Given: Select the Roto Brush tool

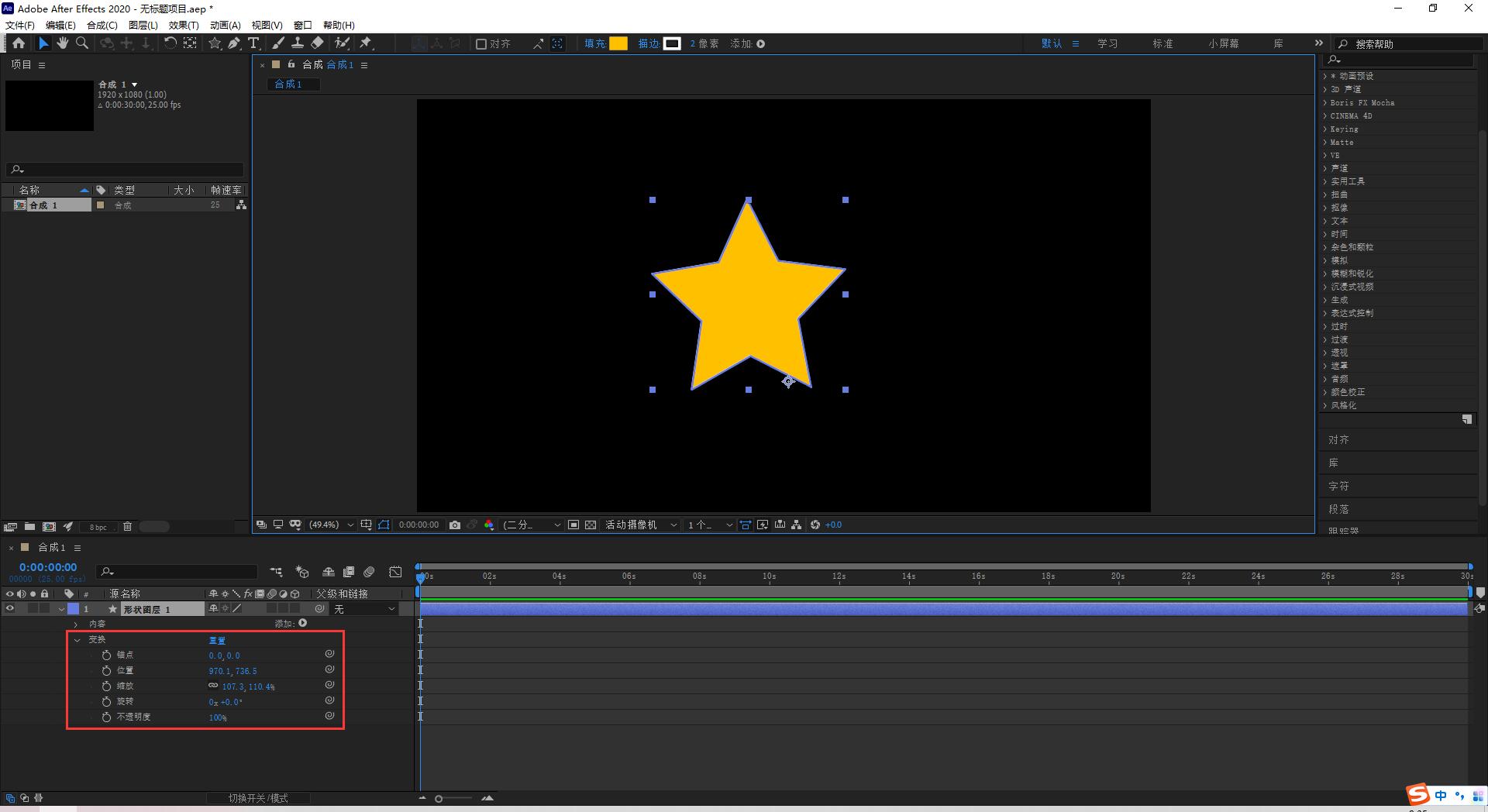Looking at the screenshot, I should (342, 43).
